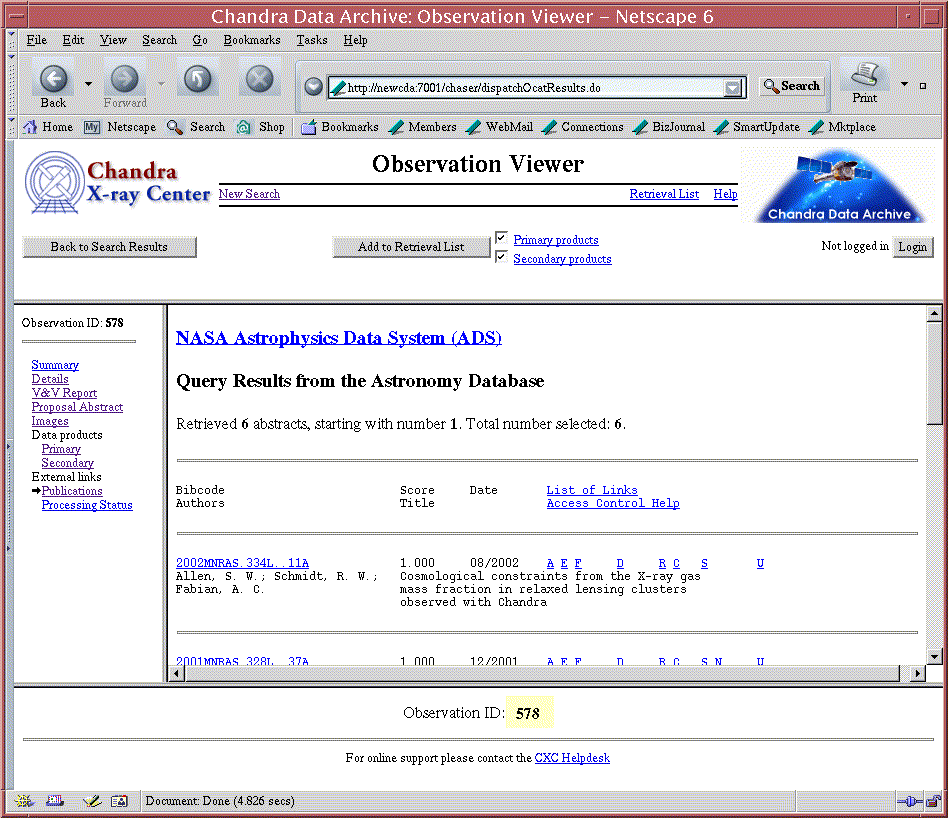This screenshot has width=948, height=818.
Task: Click the security lock icon in status bar
Action: coord(932,801)
